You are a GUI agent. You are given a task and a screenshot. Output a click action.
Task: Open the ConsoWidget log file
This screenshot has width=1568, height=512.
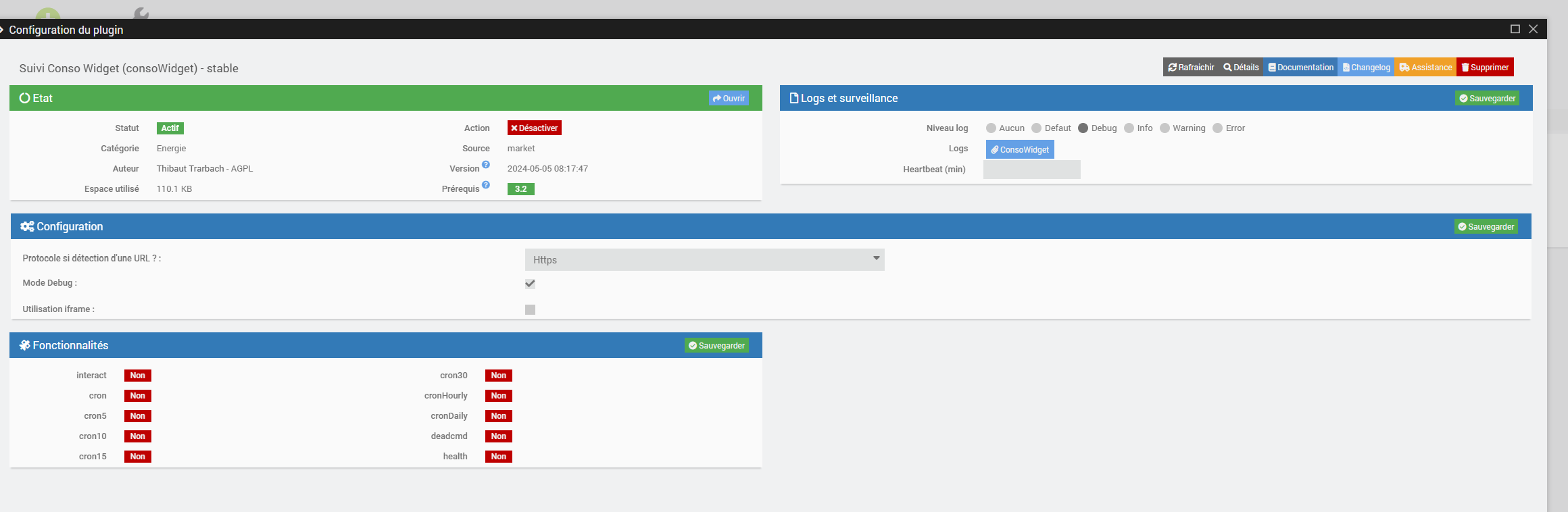(1020, 149)
